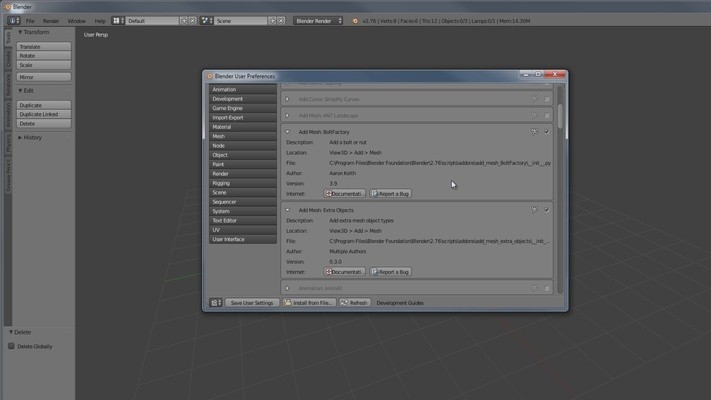Select the Game Engine category
The width and height of the screenshot is (711, 400).
(x=243, y=108)
